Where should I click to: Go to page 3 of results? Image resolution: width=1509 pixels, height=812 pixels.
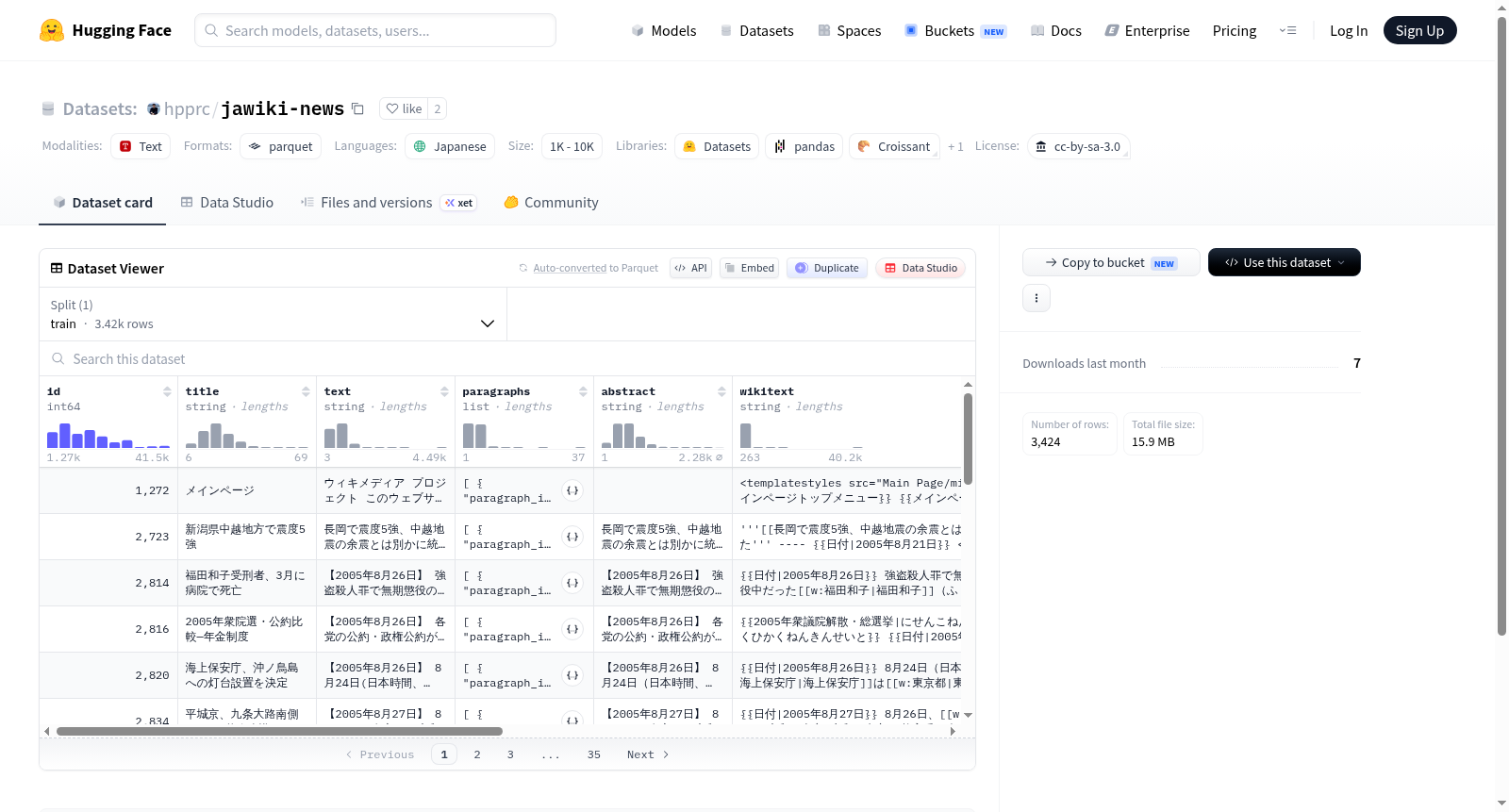coord(510,754)
